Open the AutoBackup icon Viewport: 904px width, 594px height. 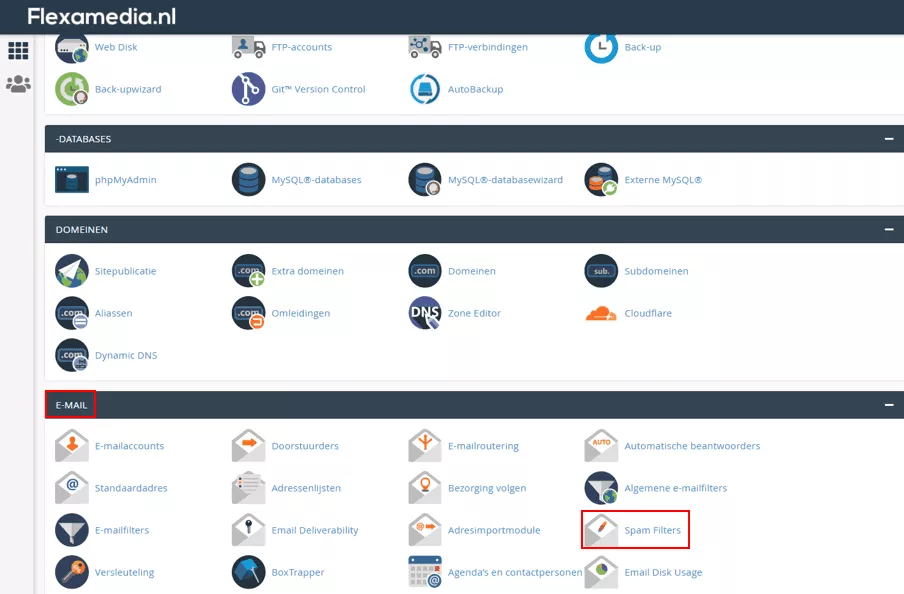coord(424,89)
